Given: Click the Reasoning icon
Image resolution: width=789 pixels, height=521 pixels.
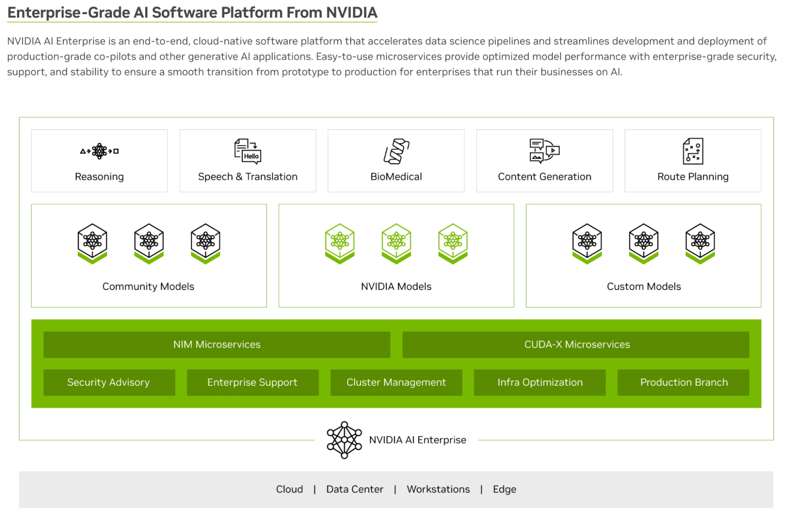Looking at the screenshot, I should (99, 151).
